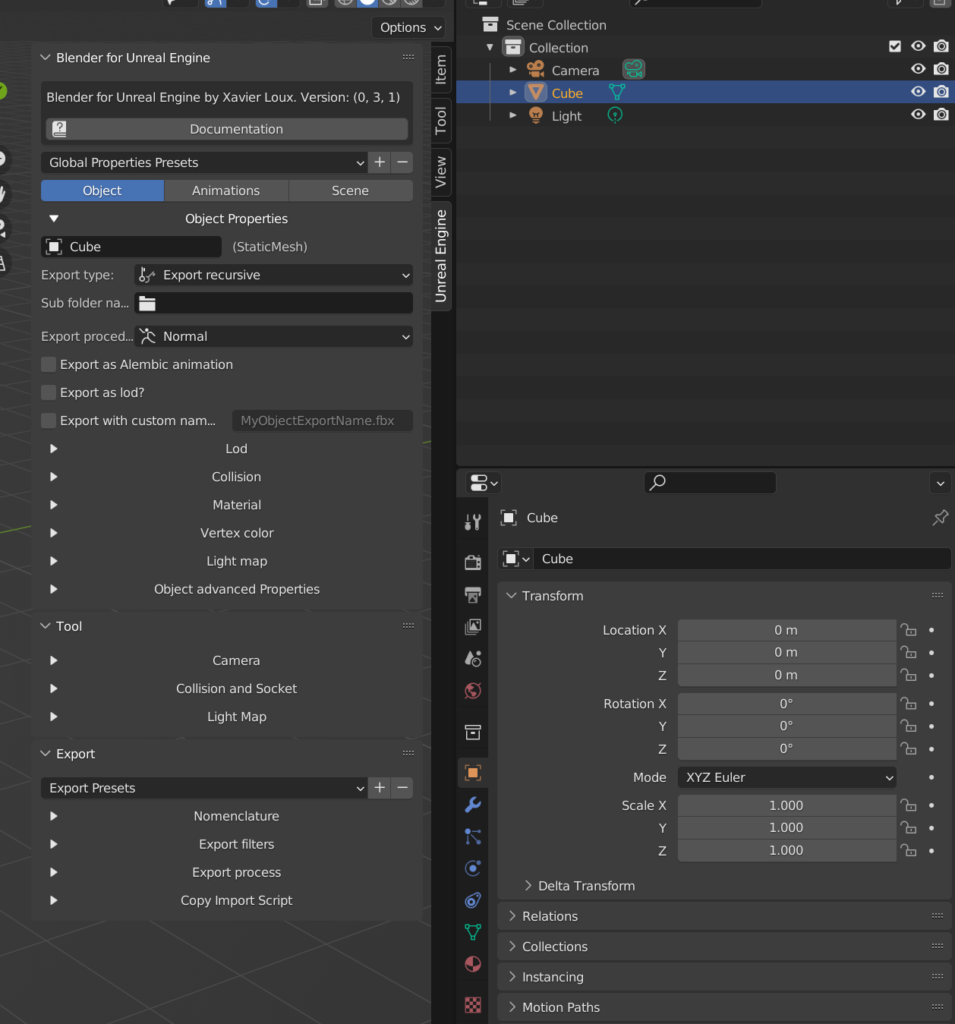The image size is (955, 1024).
Task: Open the Texture properties checkerboard icon
Action: pyautogui.click(x=473, y=1004)
